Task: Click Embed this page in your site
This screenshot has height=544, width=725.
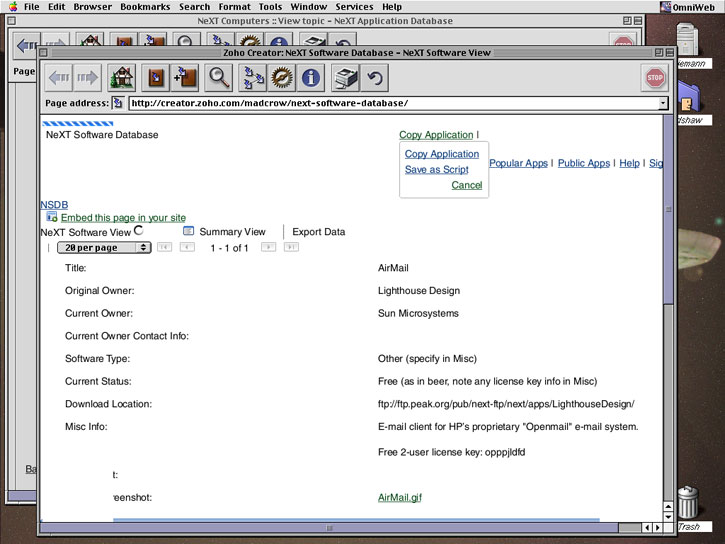Action: pos(123,217)
